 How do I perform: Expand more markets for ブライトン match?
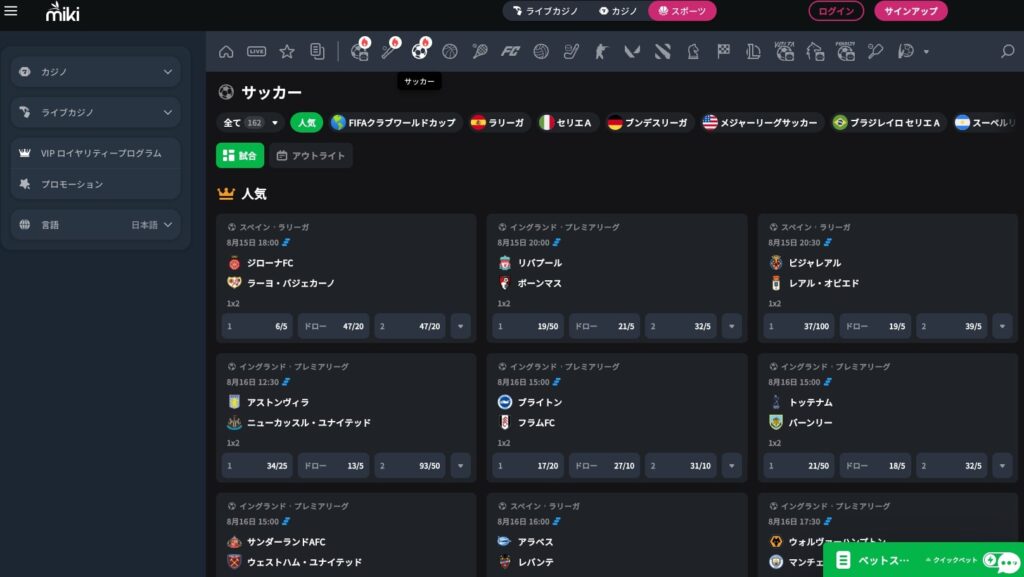coord(731,466)
